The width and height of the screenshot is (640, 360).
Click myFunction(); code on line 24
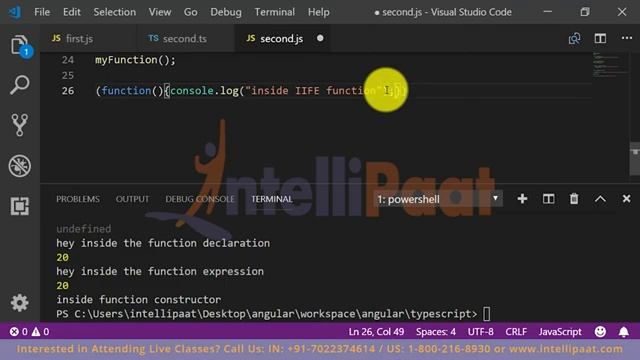click(135, 60)
